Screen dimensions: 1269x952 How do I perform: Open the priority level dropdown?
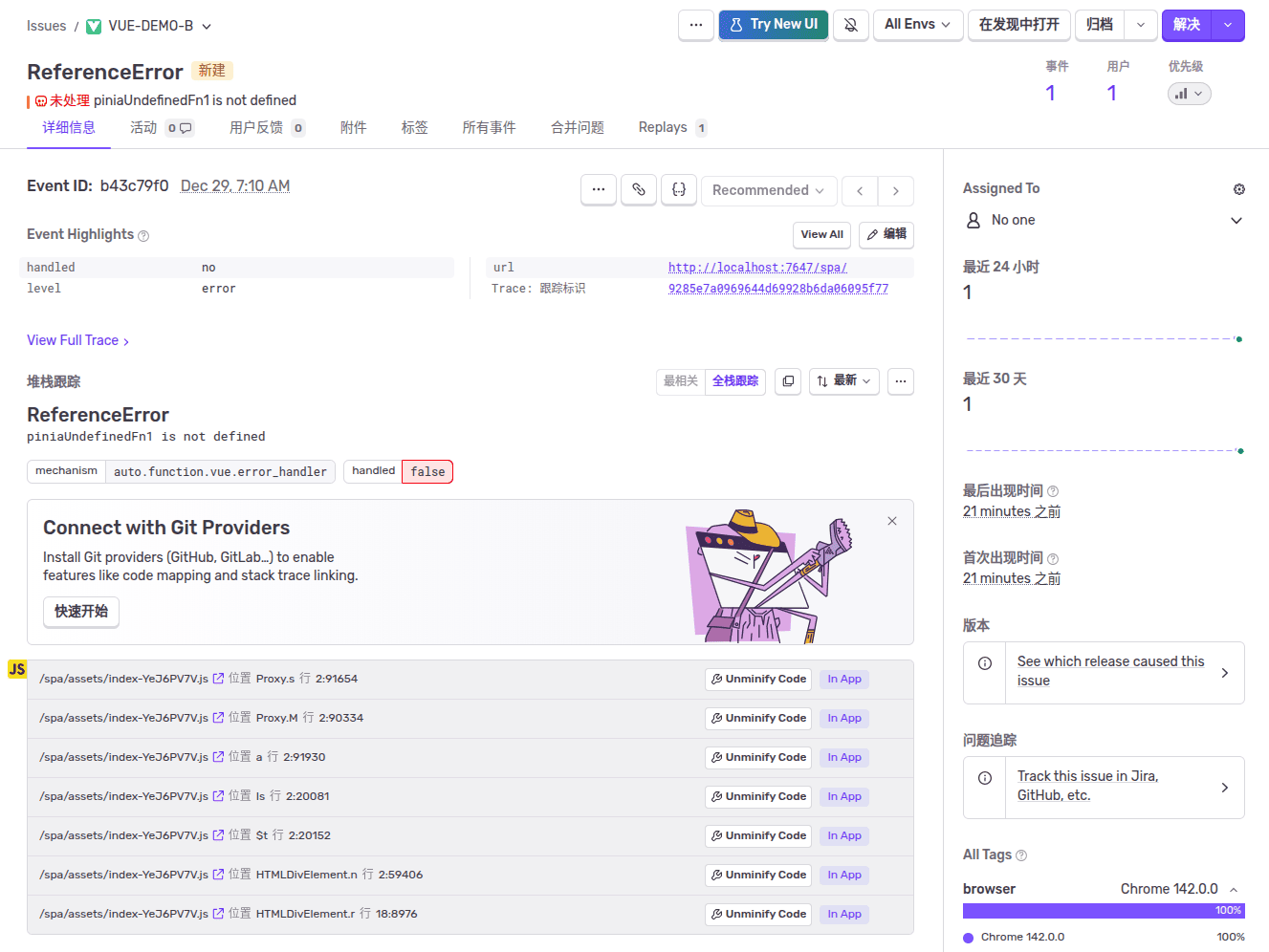[1189, 94]
